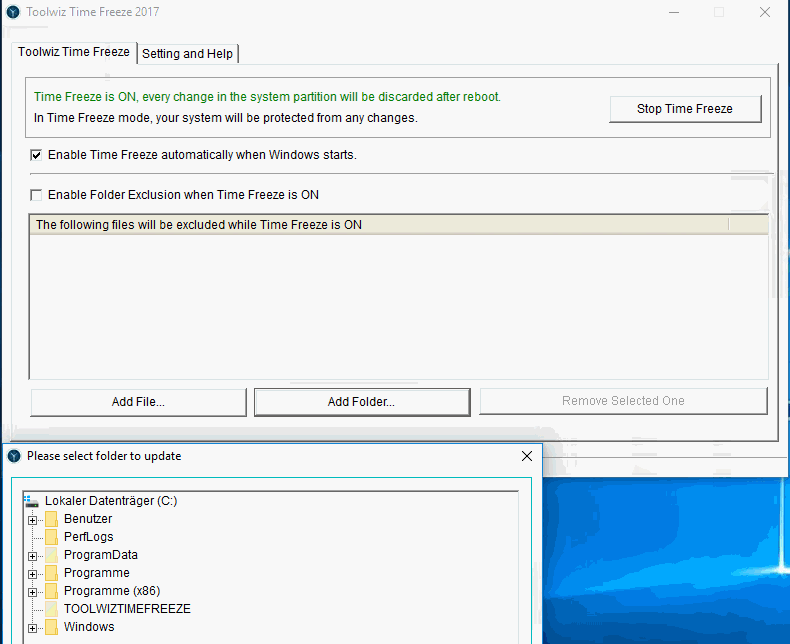Click the Programme (x86) folder icon

click(x=51, y=591)
